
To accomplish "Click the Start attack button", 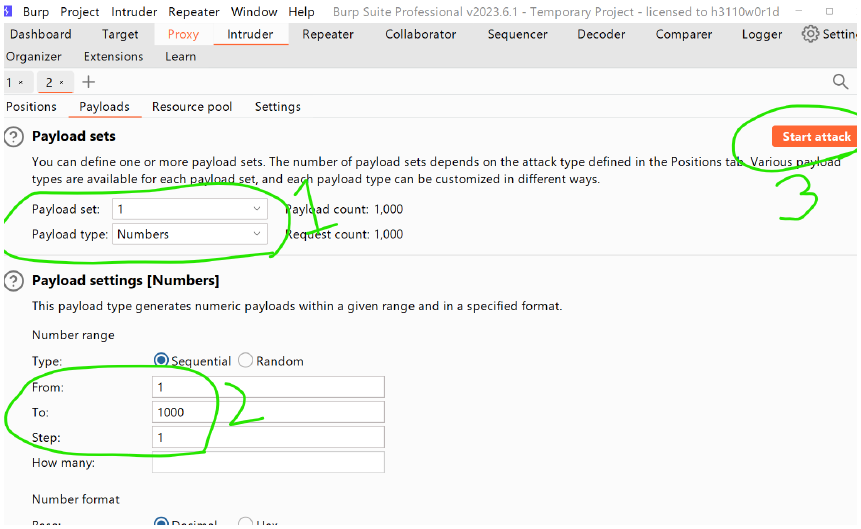I will pyautogui.click(x=814, y=137).
